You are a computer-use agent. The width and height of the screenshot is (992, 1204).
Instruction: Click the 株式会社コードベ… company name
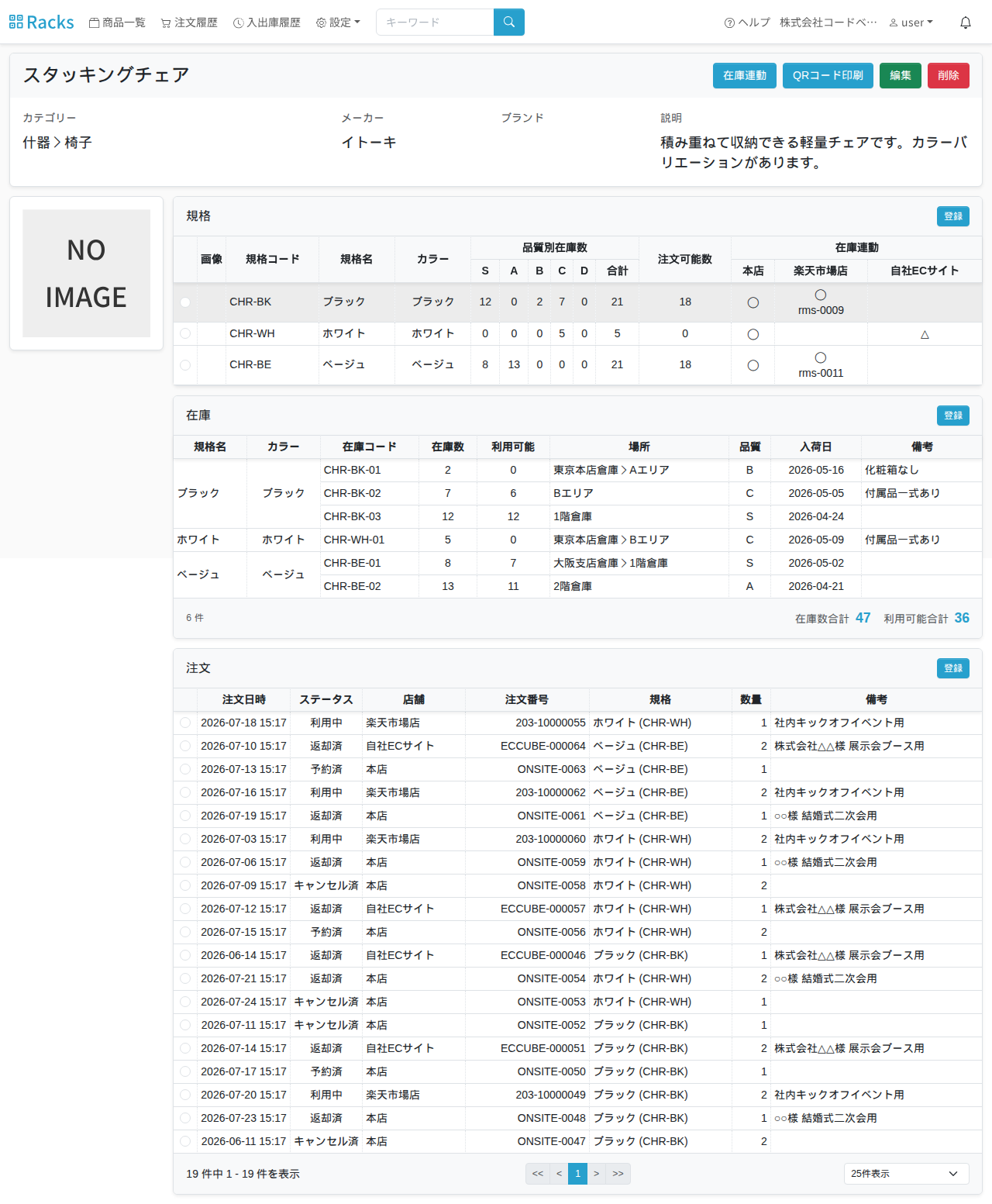pos(828,22)
